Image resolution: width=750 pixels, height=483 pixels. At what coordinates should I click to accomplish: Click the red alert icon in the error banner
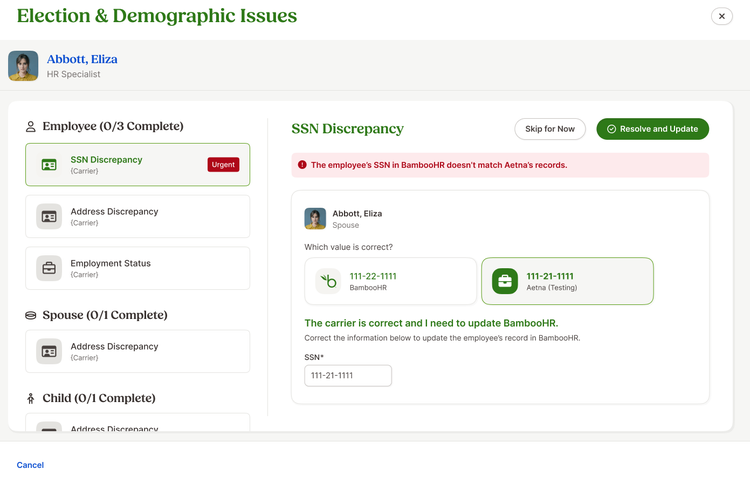[302, 165]
